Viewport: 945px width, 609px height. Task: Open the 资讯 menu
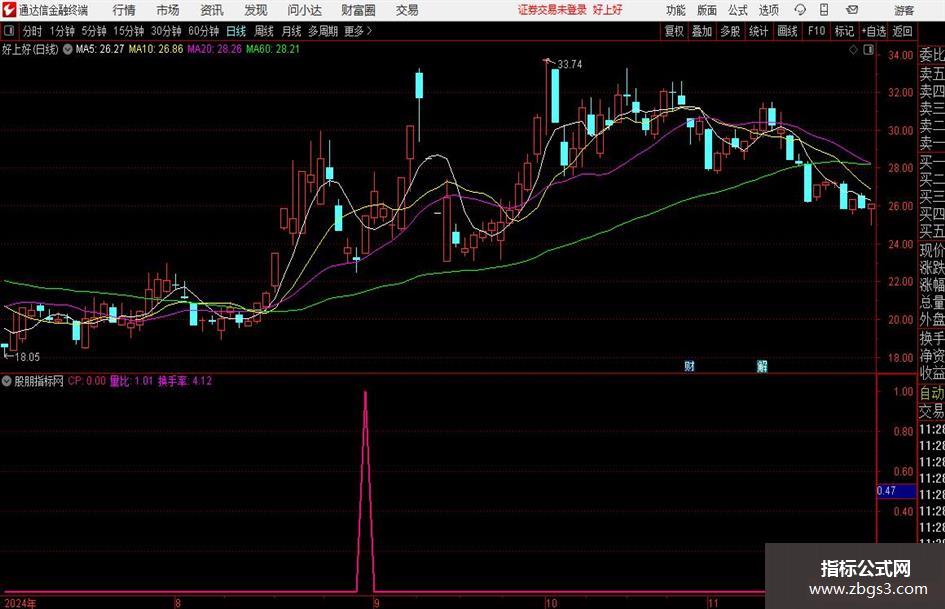tap(212, 10)
